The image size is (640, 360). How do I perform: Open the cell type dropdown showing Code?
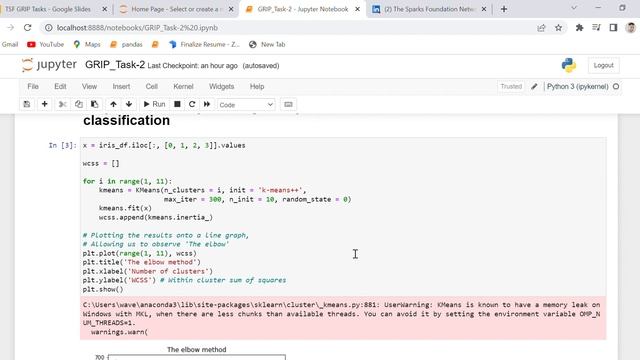[246, 105]
